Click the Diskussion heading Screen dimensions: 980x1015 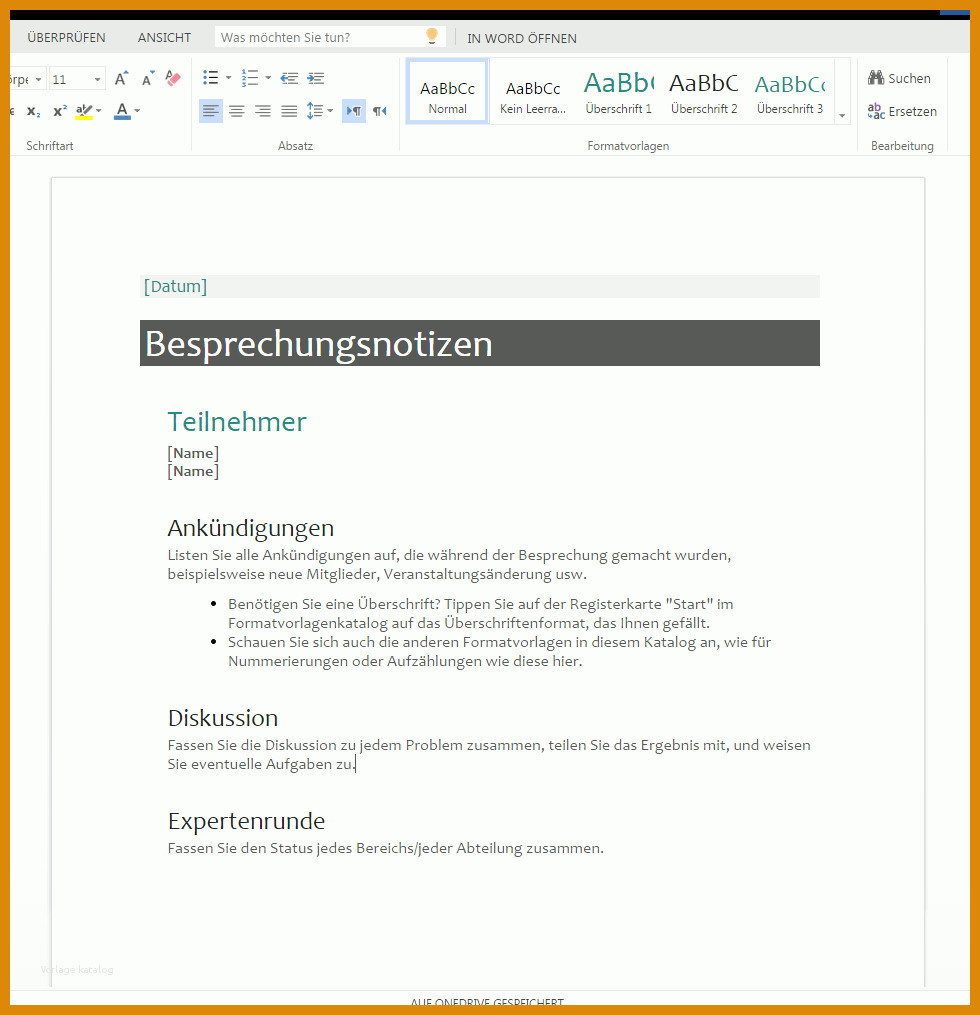point(223,718)
